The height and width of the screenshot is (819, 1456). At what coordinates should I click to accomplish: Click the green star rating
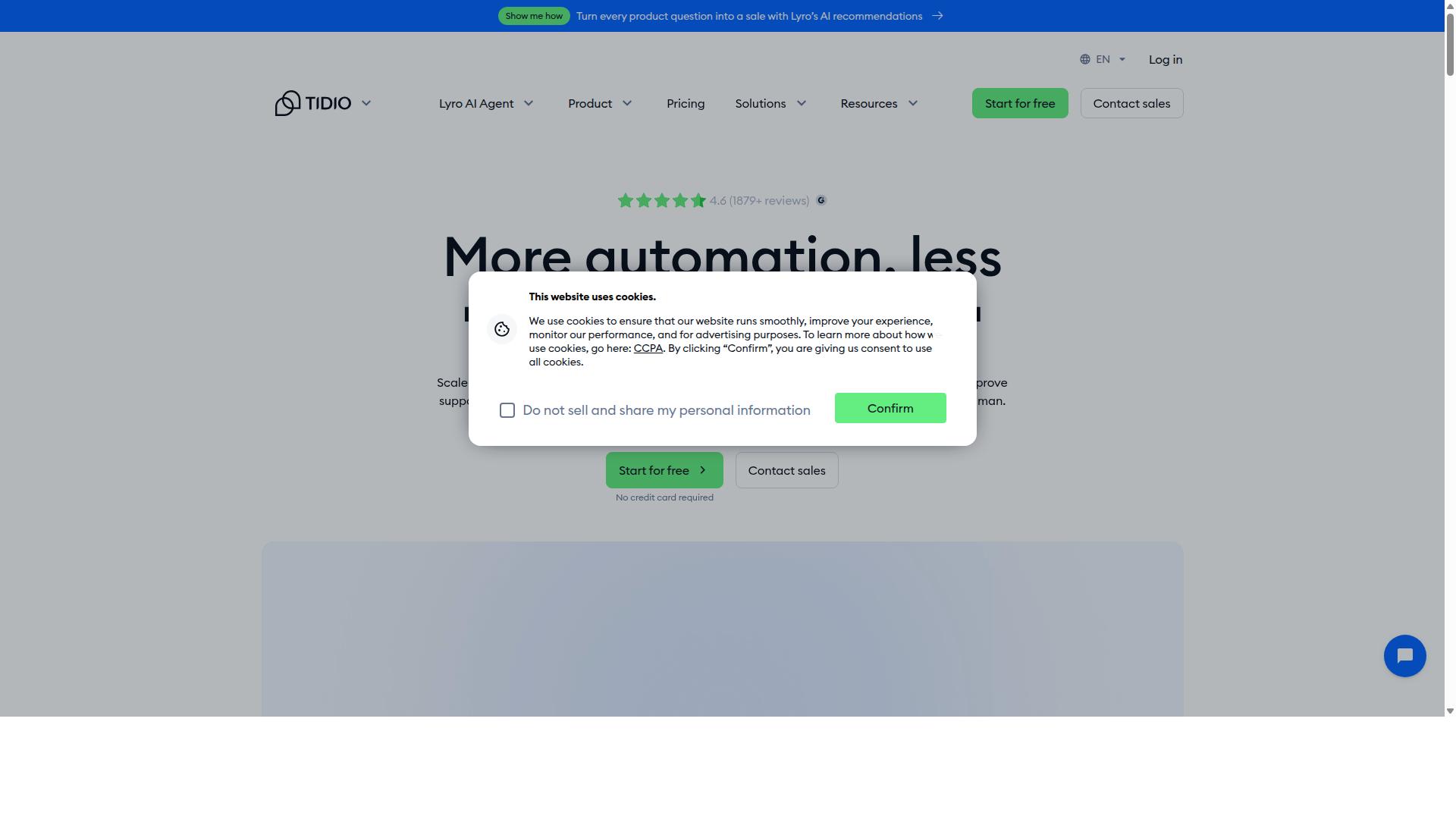(x=662, y=201)
